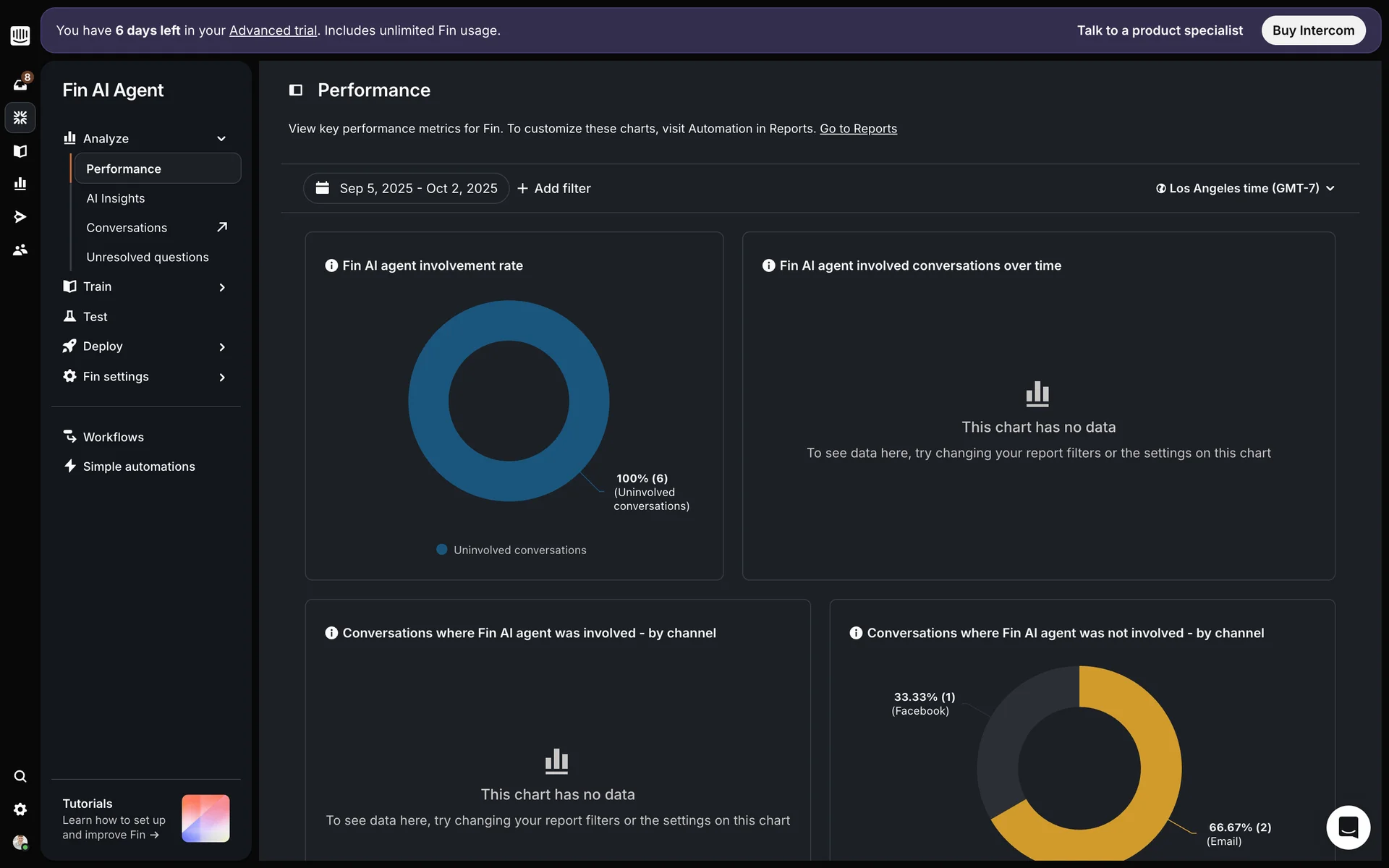Open Unresolved questions menu item
This screenshot has width=1389, height=868.
click(148, 258)
